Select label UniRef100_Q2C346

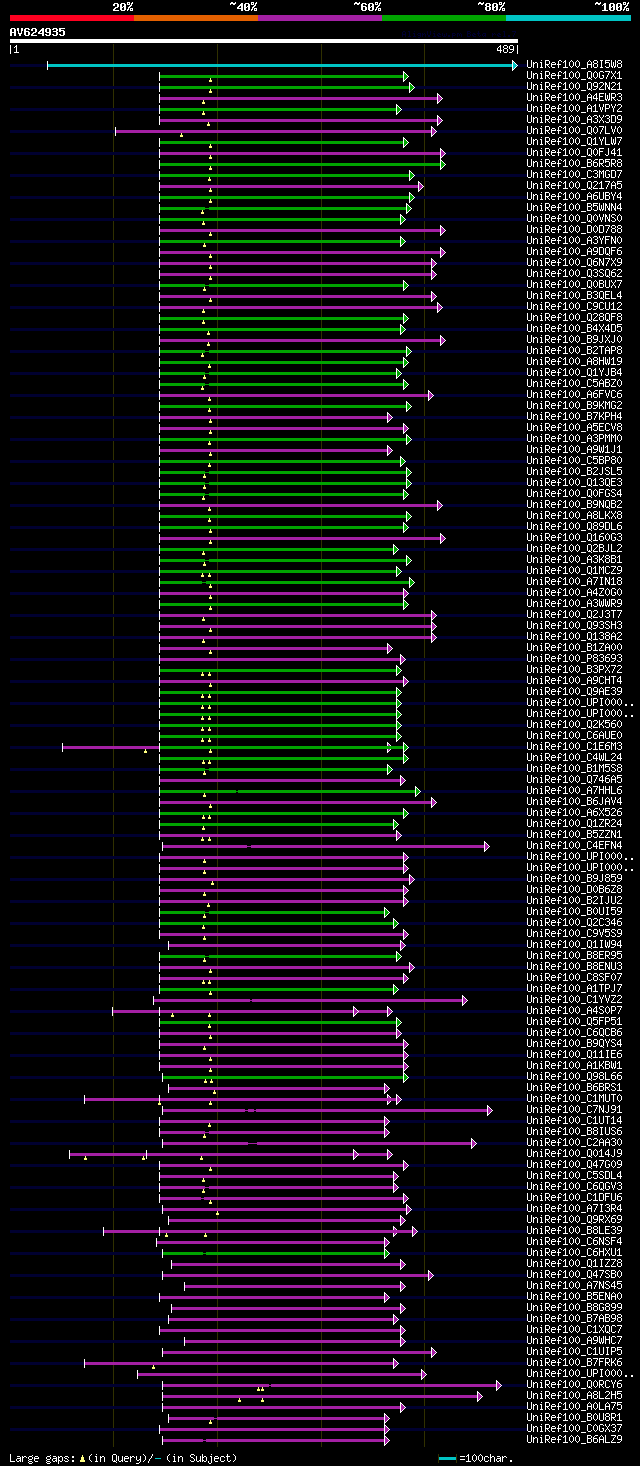574,923
